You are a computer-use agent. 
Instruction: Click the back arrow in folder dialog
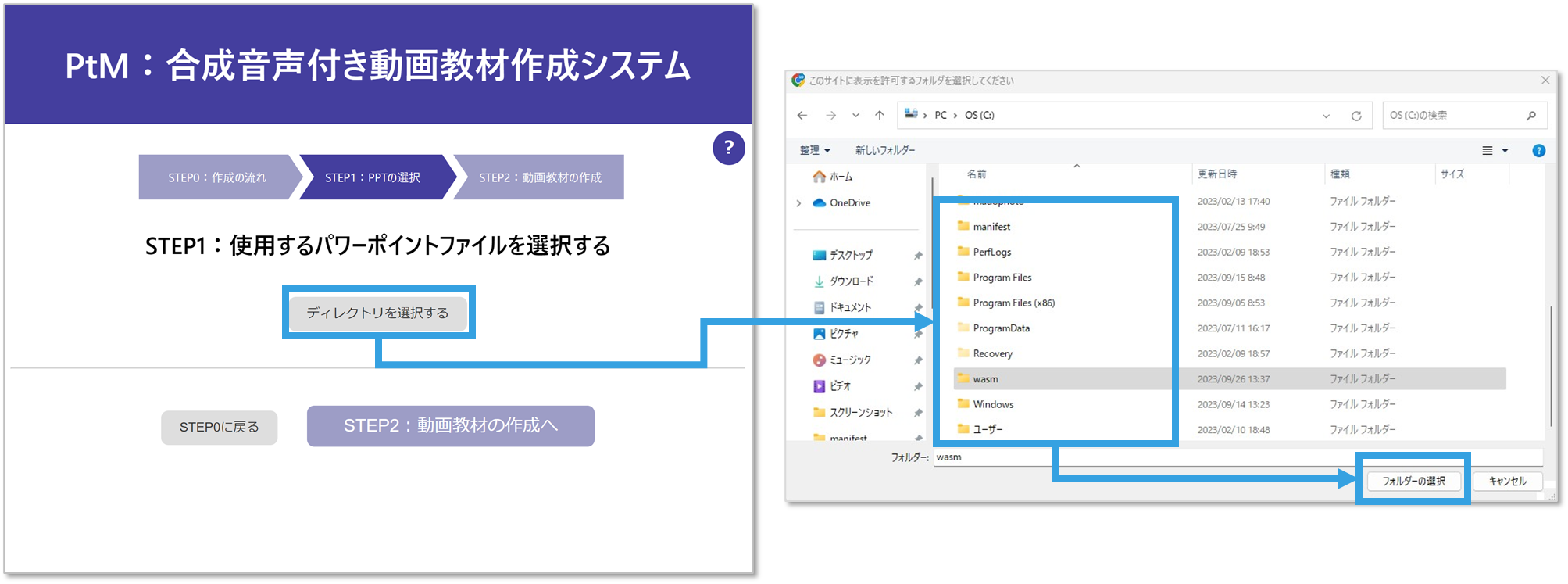pos(802,116)
